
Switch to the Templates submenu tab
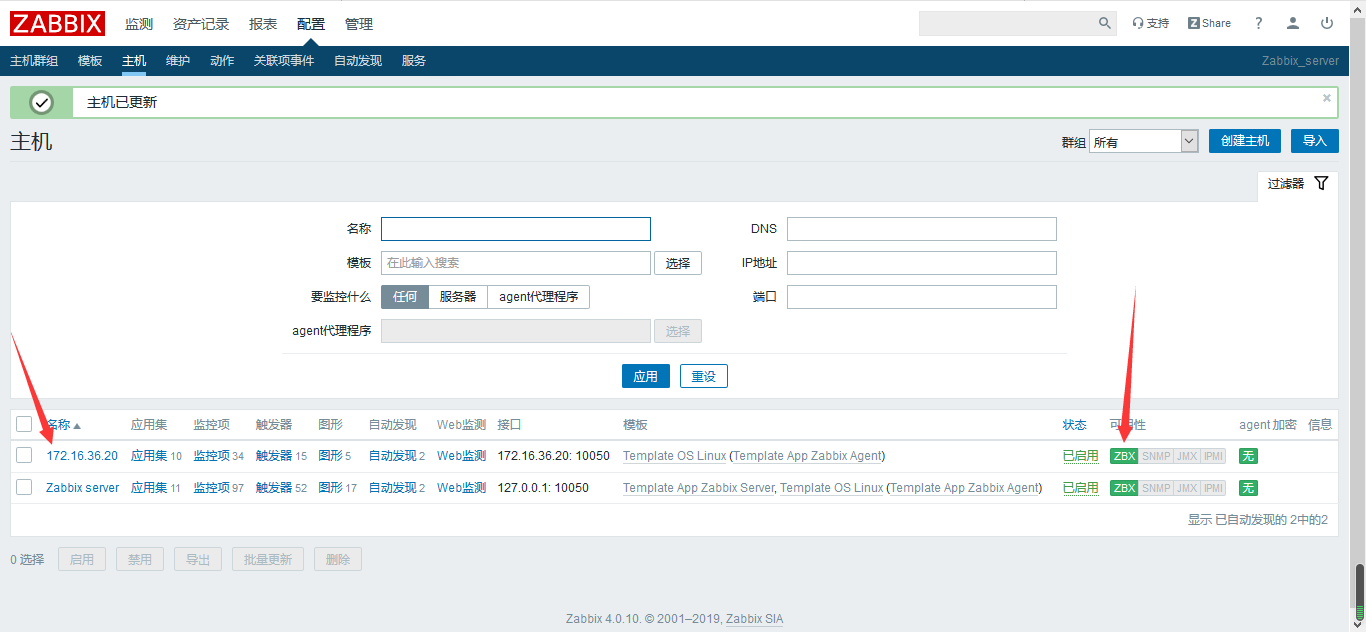click(90, 61)
